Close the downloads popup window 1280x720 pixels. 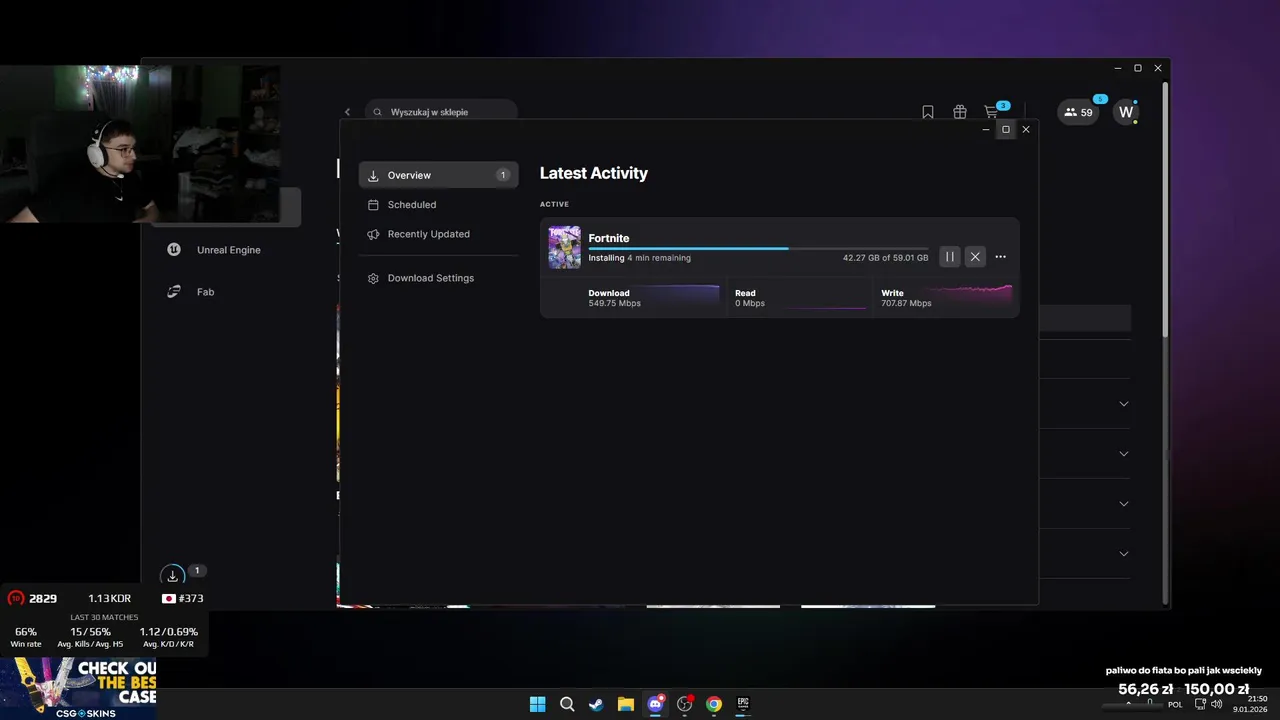point(1025,129)
